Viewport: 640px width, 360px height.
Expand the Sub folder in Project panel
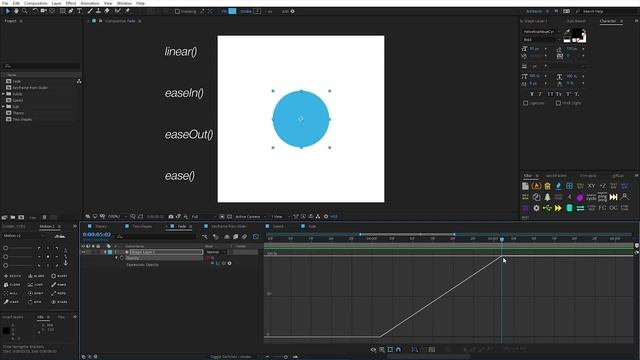tap(4, 107)
